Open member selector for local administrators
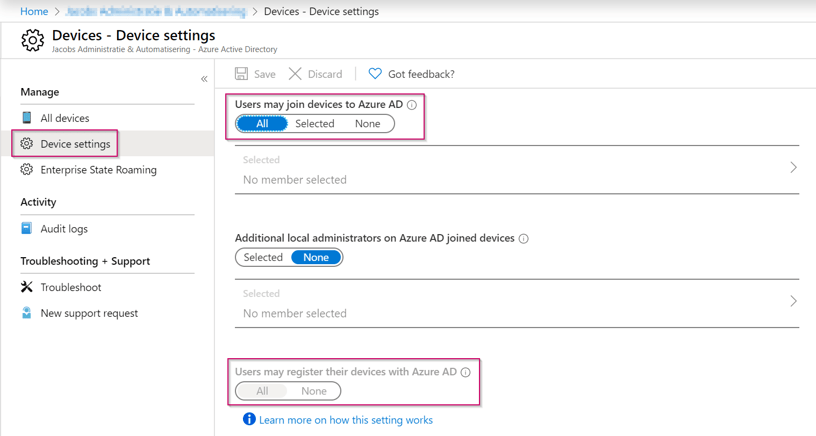Screen dimensions: 816x436 click(793, 301)
